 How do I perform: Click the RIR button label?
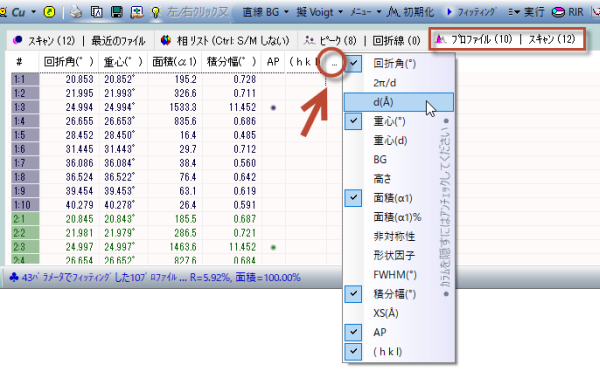576,12
